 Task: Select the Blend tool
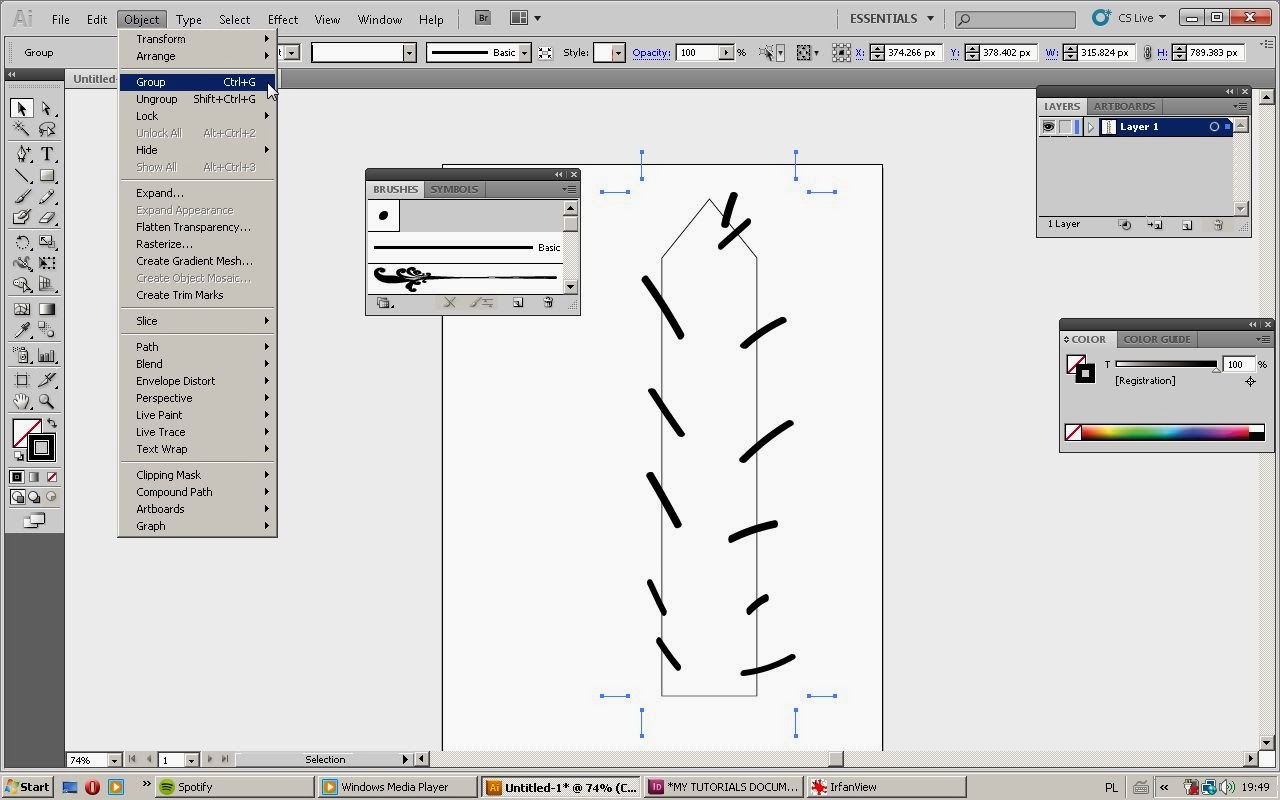[47, 330]
